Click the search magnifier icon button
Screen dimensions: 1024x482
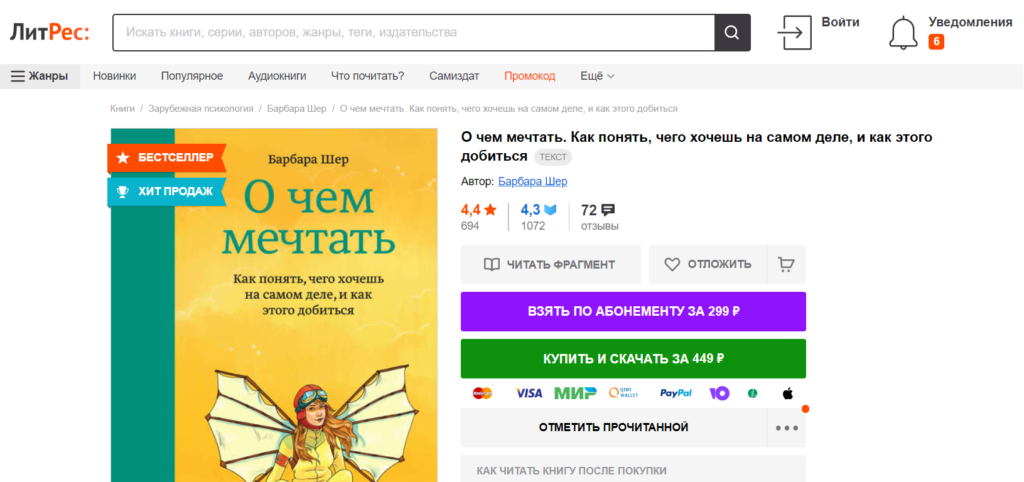pyautogui.click(x=732, y=32)
